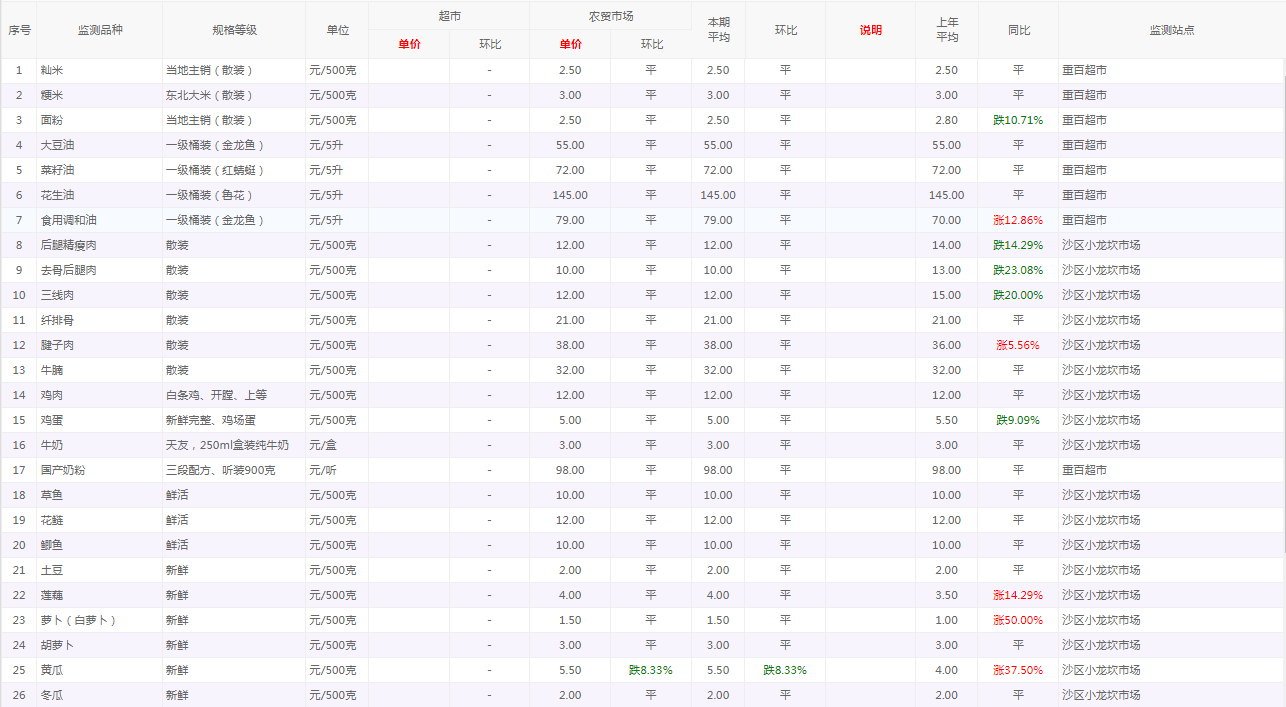Click the 涨50.00% year-over-year value

tap(1018, 620)
